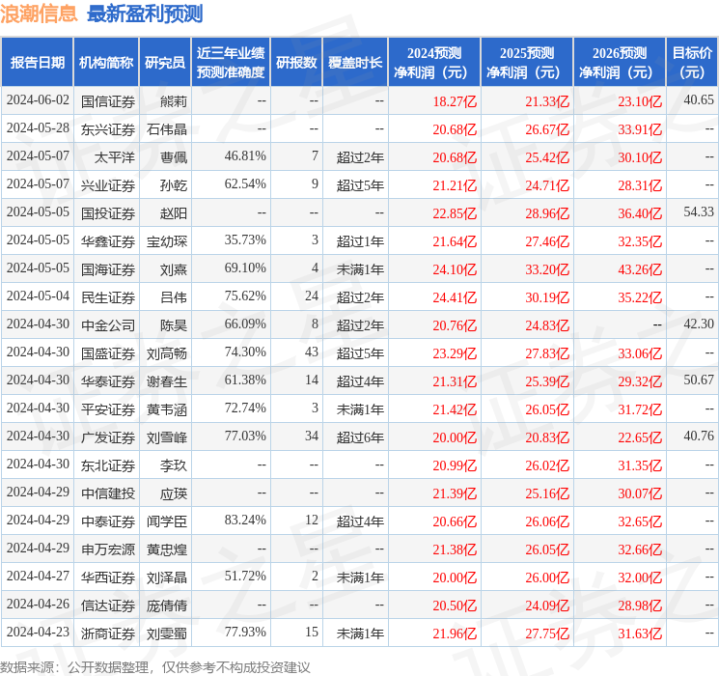Click the 2026预测净利润 column header
This screenshot has width=719, height=676.
(619, 62)
